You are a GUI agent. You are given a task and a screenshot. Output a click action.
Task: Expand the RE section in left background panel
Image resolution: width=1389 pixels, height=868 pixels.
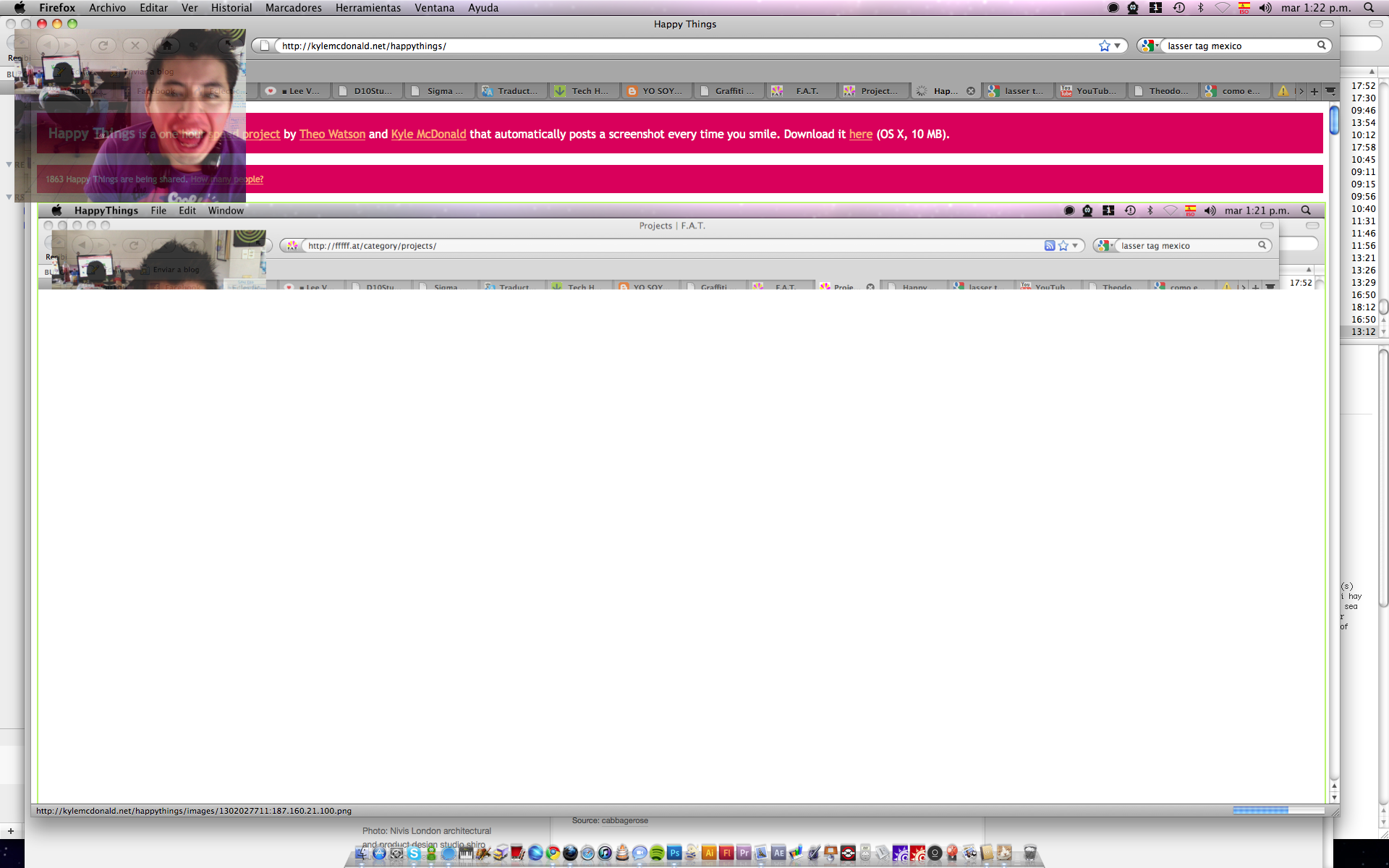[x=9, y=164]
